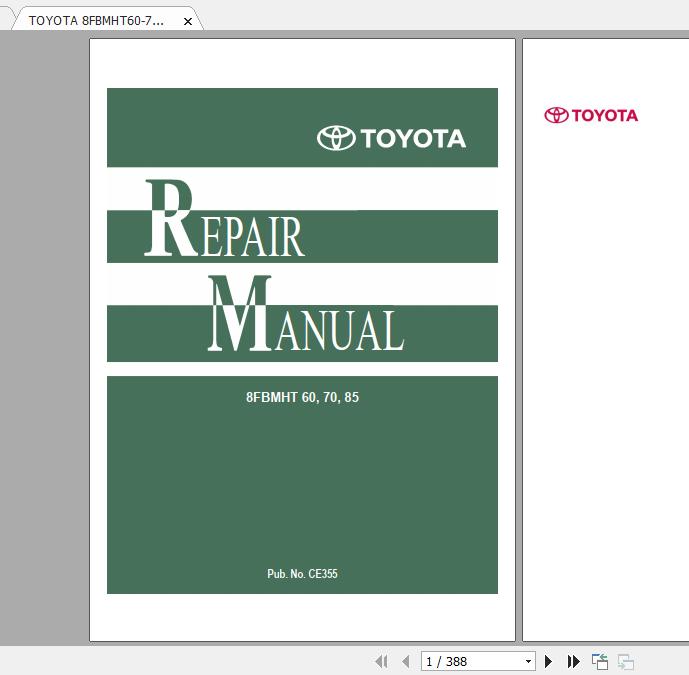Click the next view navigation icon

tap(626, 661)
